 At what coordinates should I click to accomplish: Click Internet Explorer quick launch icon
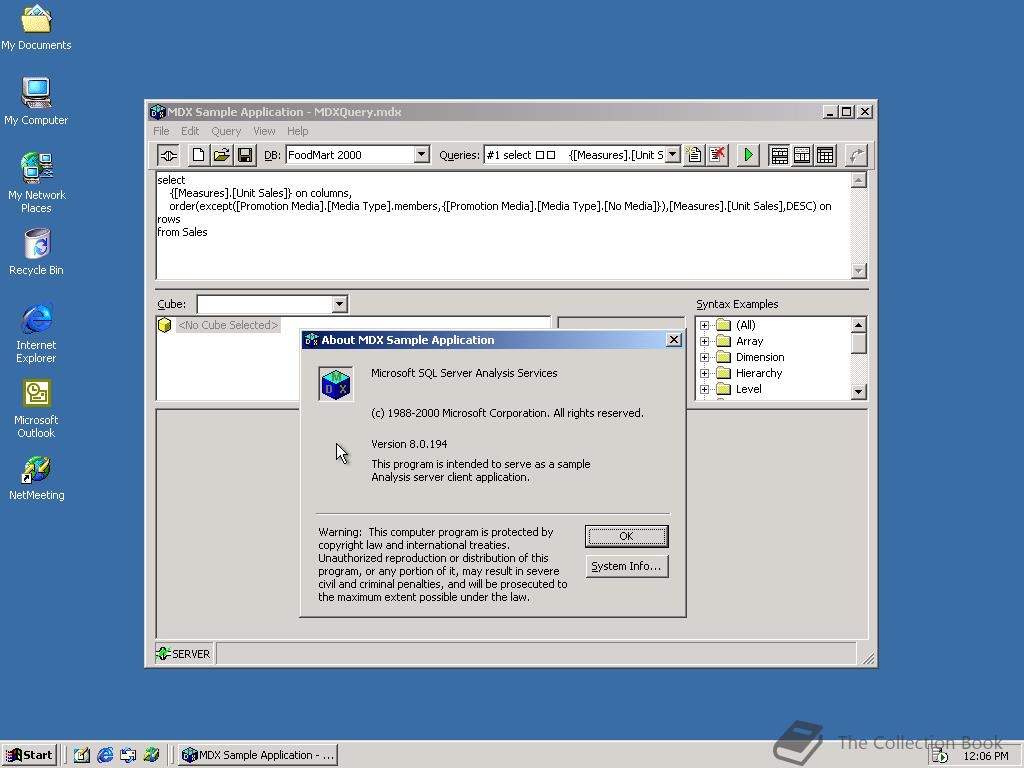click(104, 755)
